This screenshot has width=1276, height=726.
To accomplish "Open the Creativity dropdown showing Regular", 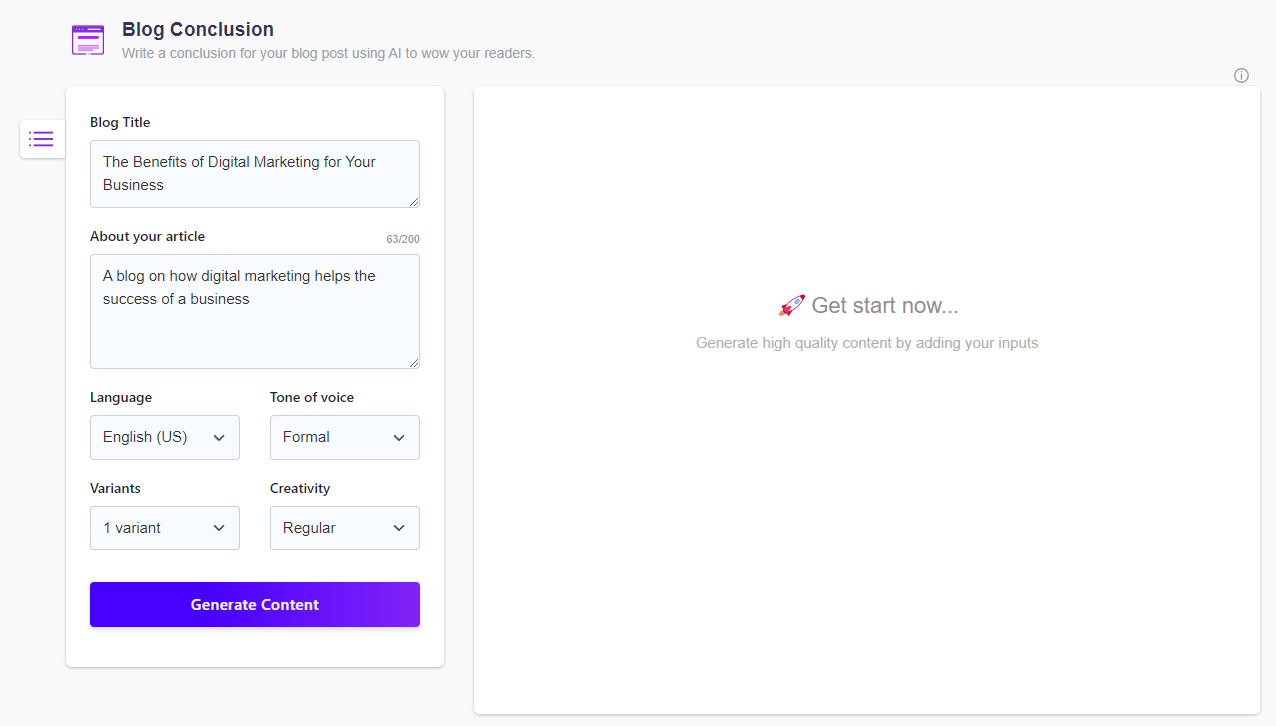I will [344, 527].
